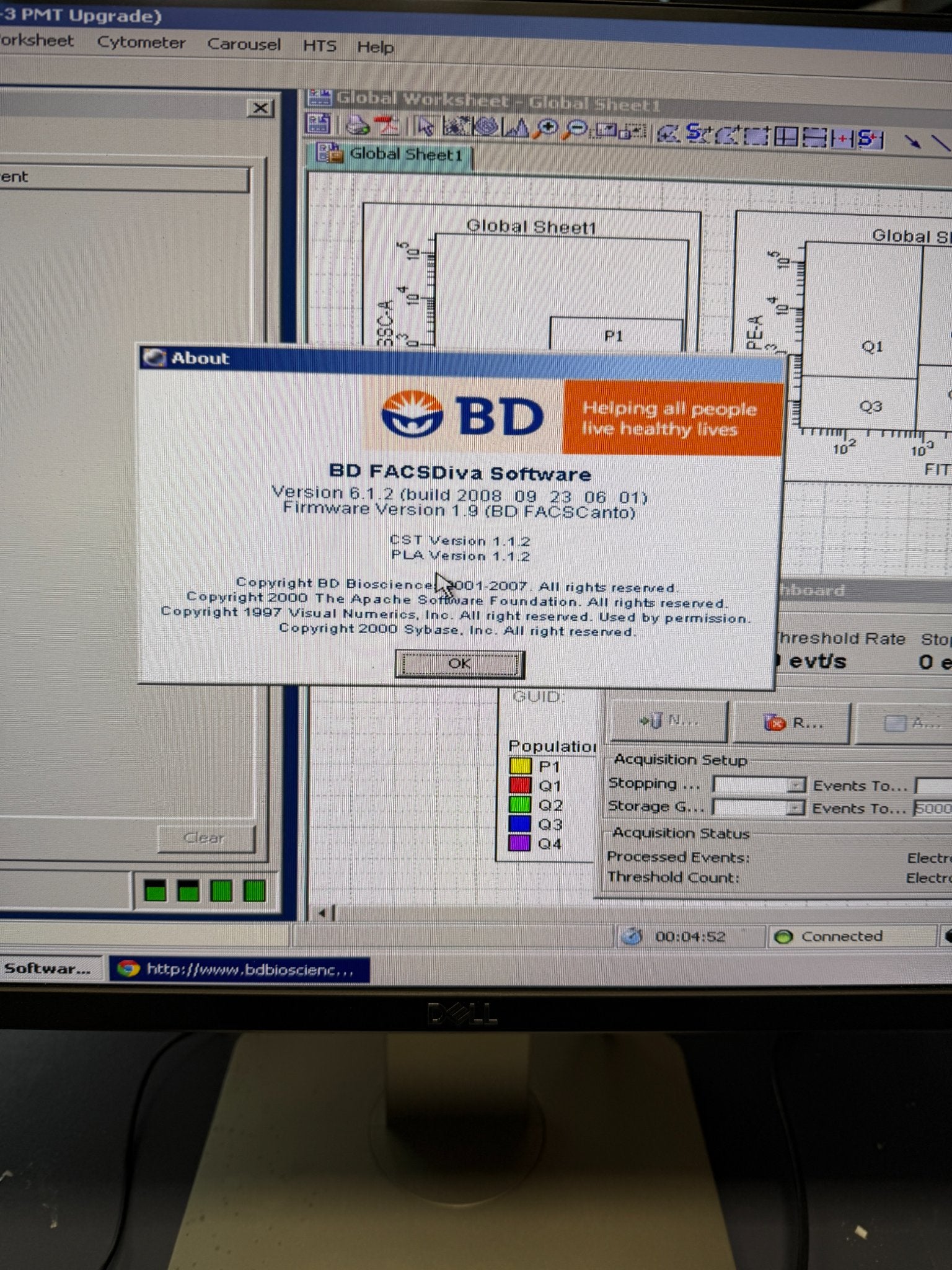952x1270 pixels.
Task: Select the Rectangle gate tool
Action: [756, 136]
